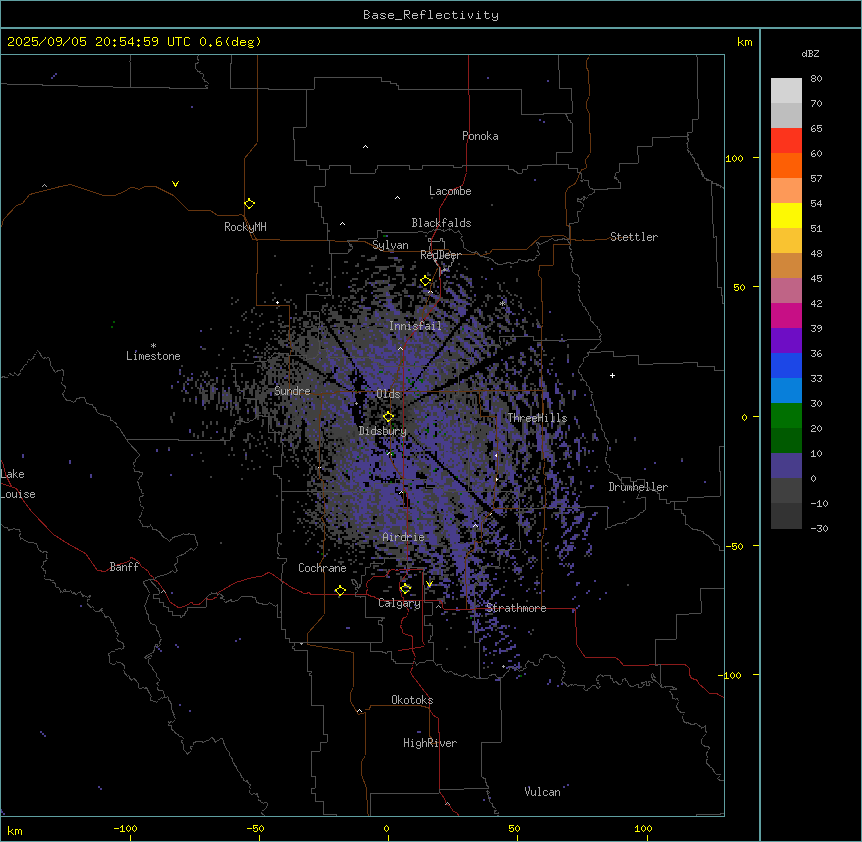Image resolution: width=862 pixels, height=842 pixels.
Task: Click the Olds town label
Action: pos(388,394)
